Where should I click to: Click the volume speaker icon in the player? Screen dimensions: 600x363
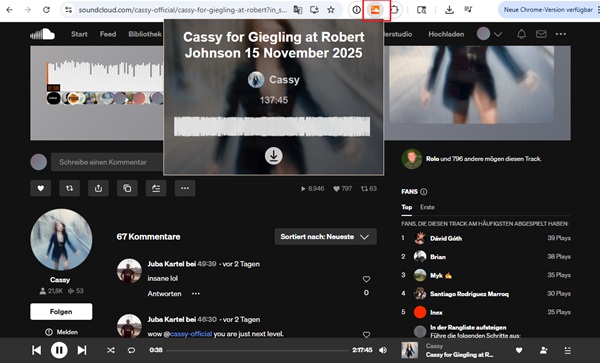point(383,350)
